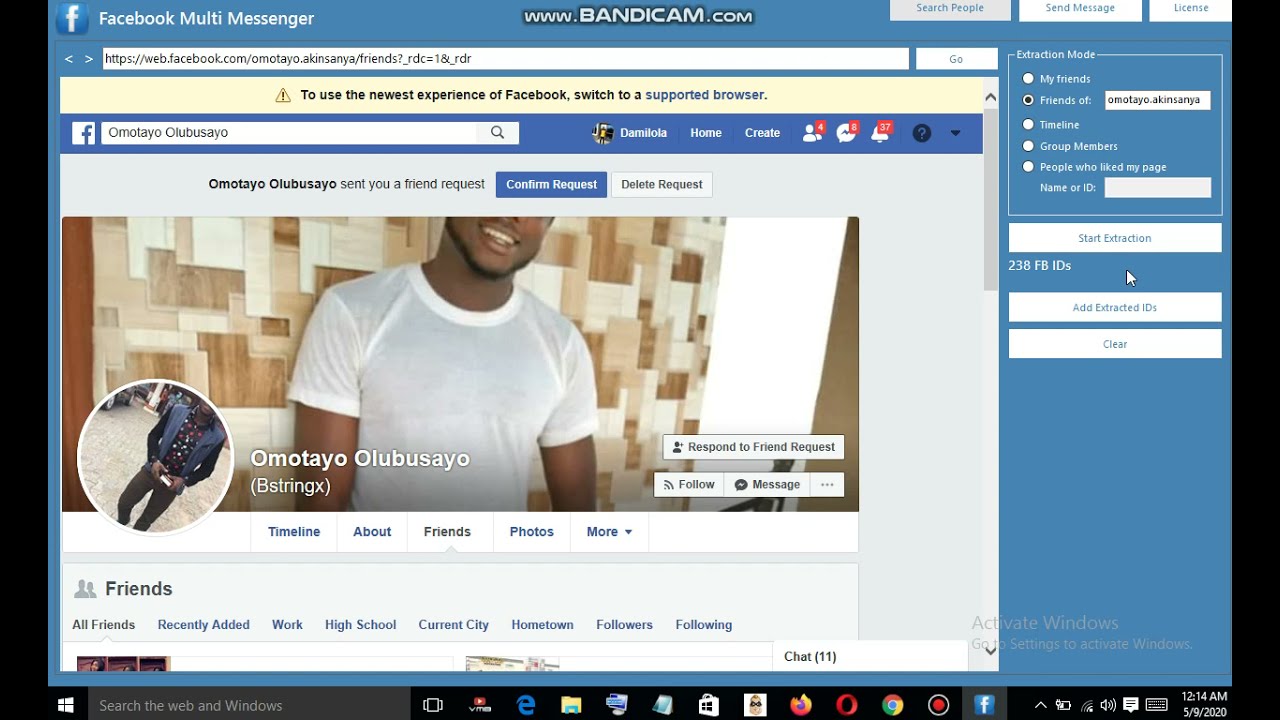Open the account dropdown arrow in navbar
Screen dimensions: 1280x720
click(955, 133)
